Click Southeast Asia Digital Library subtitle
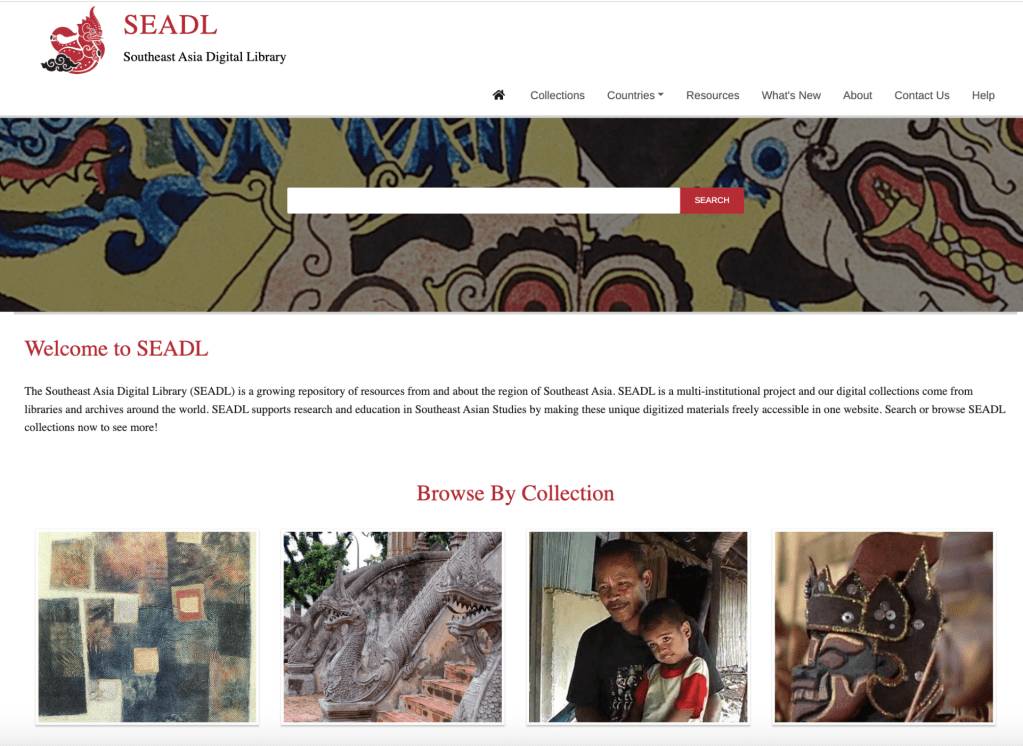The image size is (1023, 746). [x=205, y=57]
